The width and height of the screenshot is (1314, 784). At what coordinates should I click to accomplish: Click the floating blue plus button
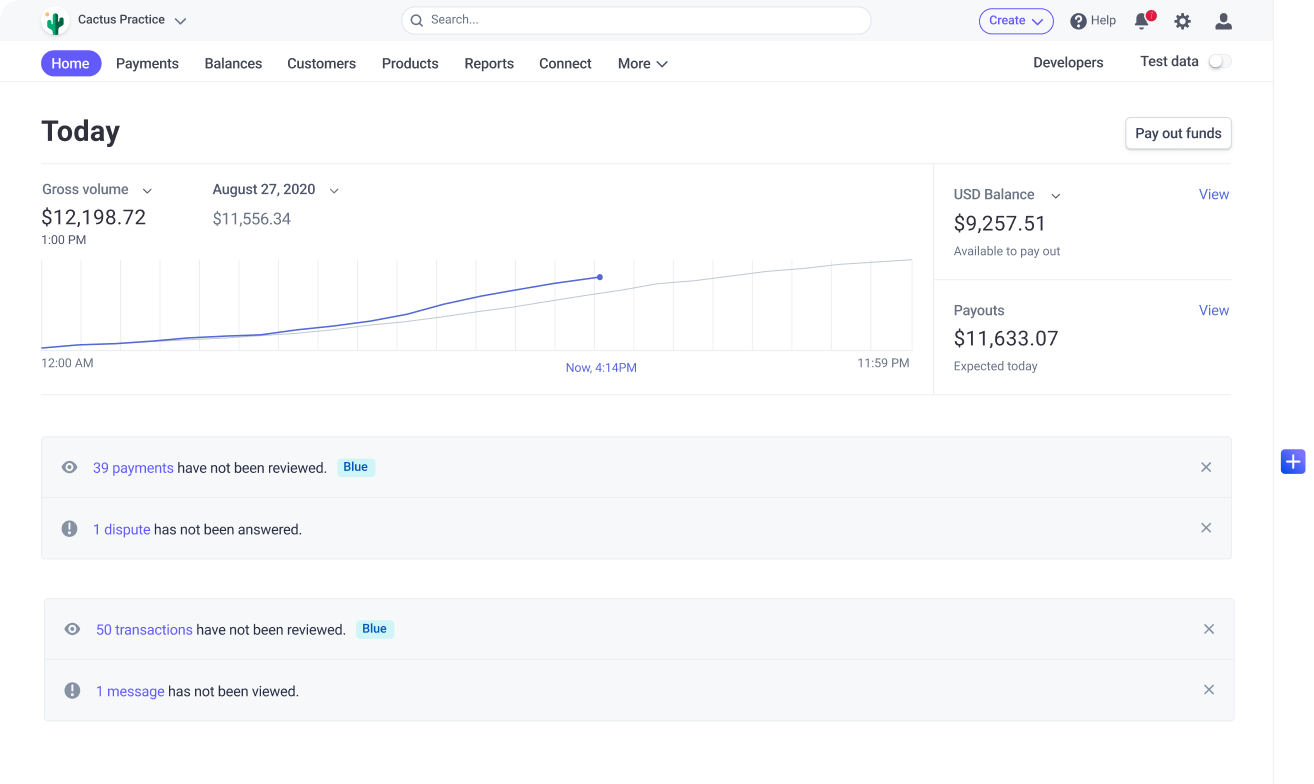coord(1293,461)
